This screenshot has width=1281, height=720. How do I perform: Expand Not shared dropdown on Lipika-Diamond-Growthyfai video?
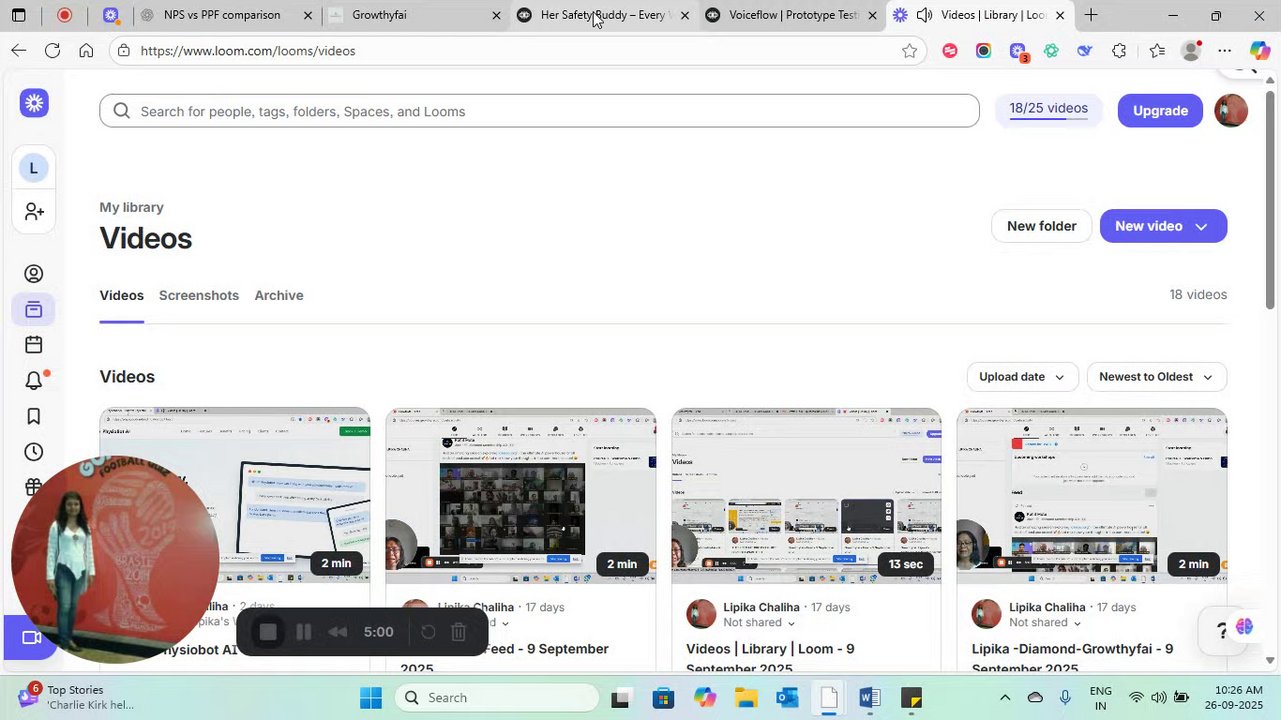(1077, 623)
